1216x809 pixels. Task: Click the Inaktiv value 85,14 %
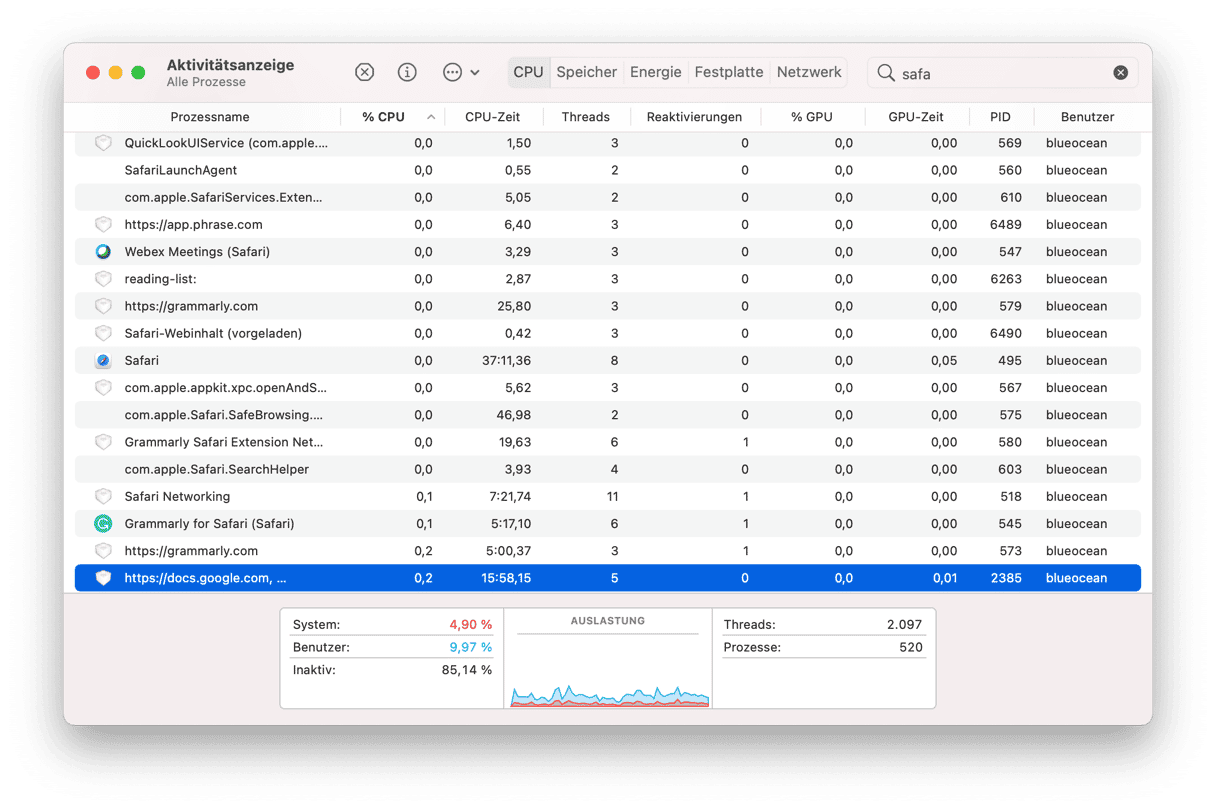coord(466,670)
